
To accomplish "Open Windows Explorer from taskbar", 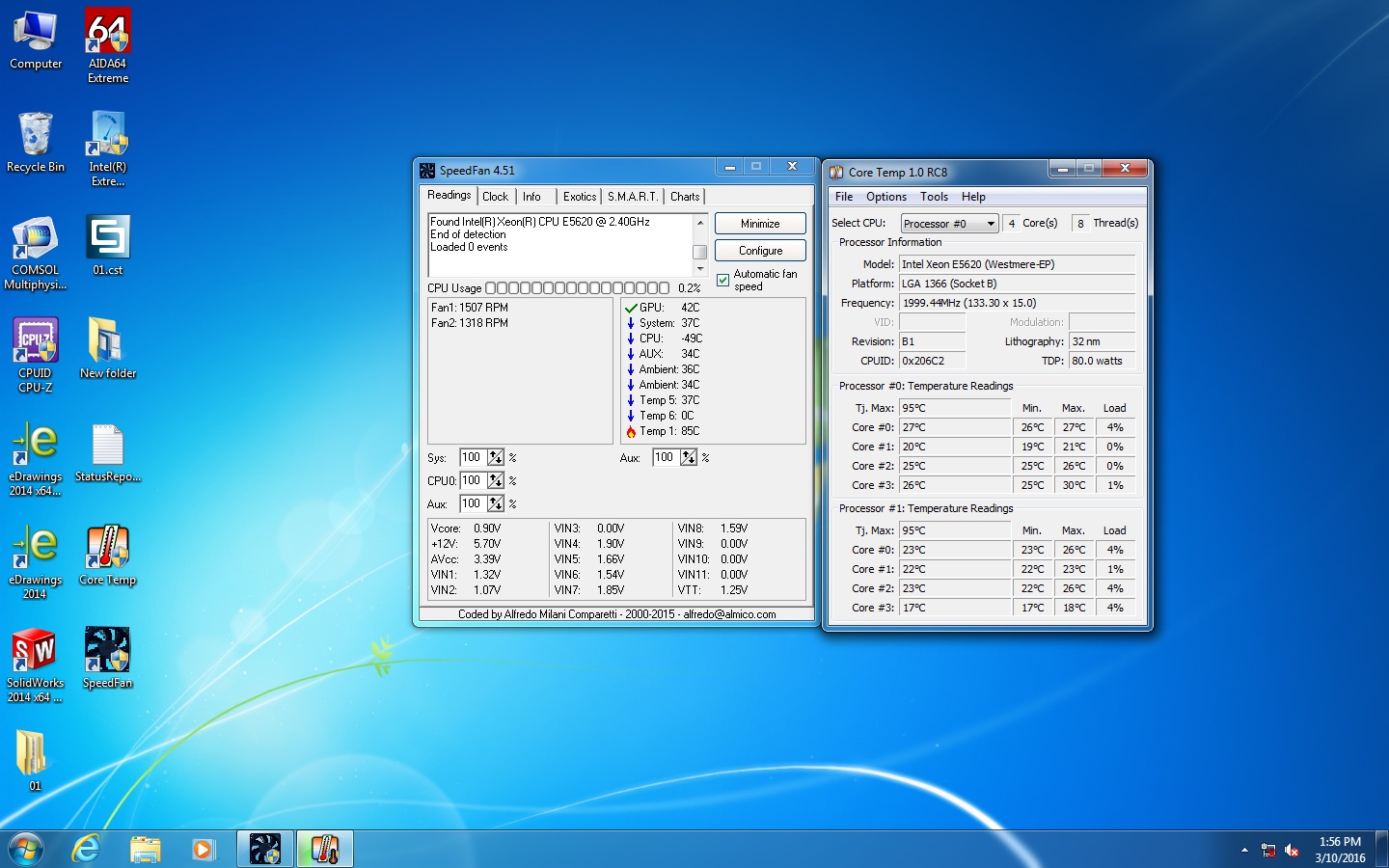I will 145,849.
